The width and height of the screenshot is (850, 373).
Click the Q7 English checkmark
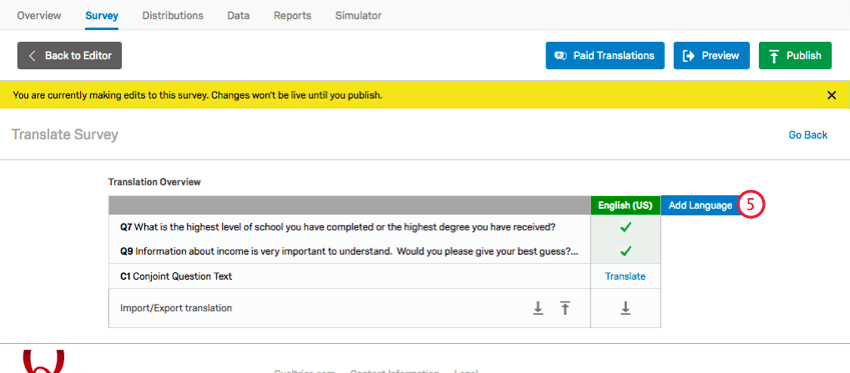coord(626,228)
